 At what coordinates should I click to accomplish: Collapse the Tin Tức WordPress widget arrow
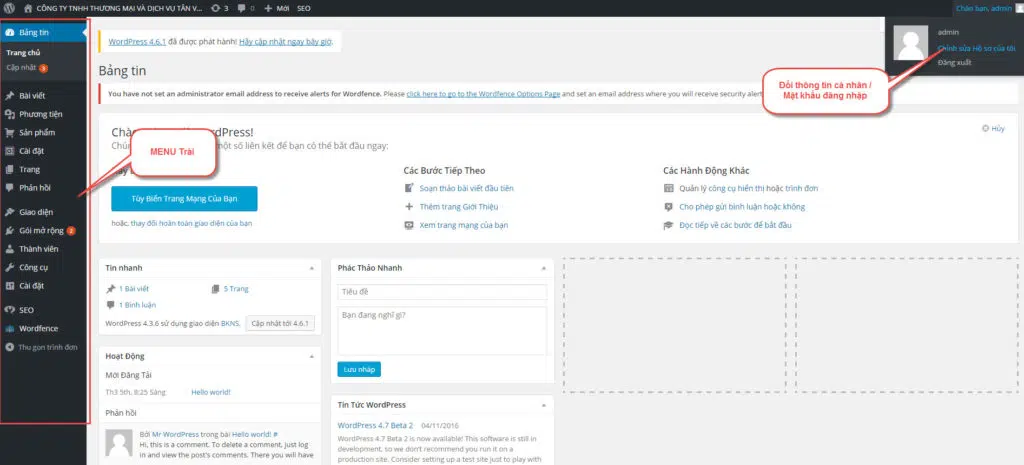point(544,405)
